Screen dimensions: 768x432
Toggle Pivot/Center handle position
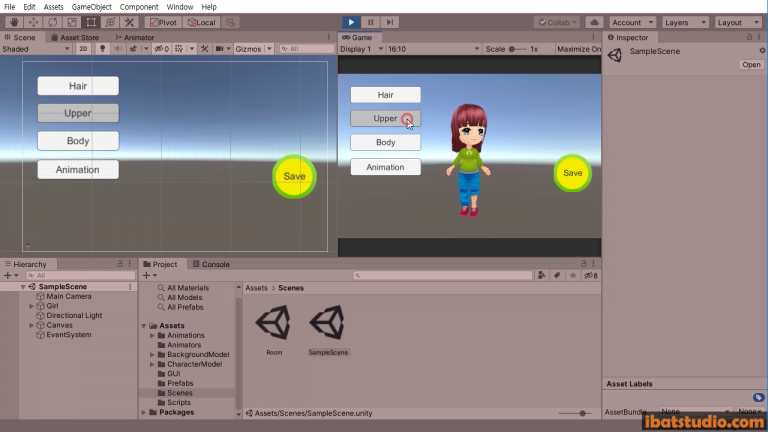point(162,22)
